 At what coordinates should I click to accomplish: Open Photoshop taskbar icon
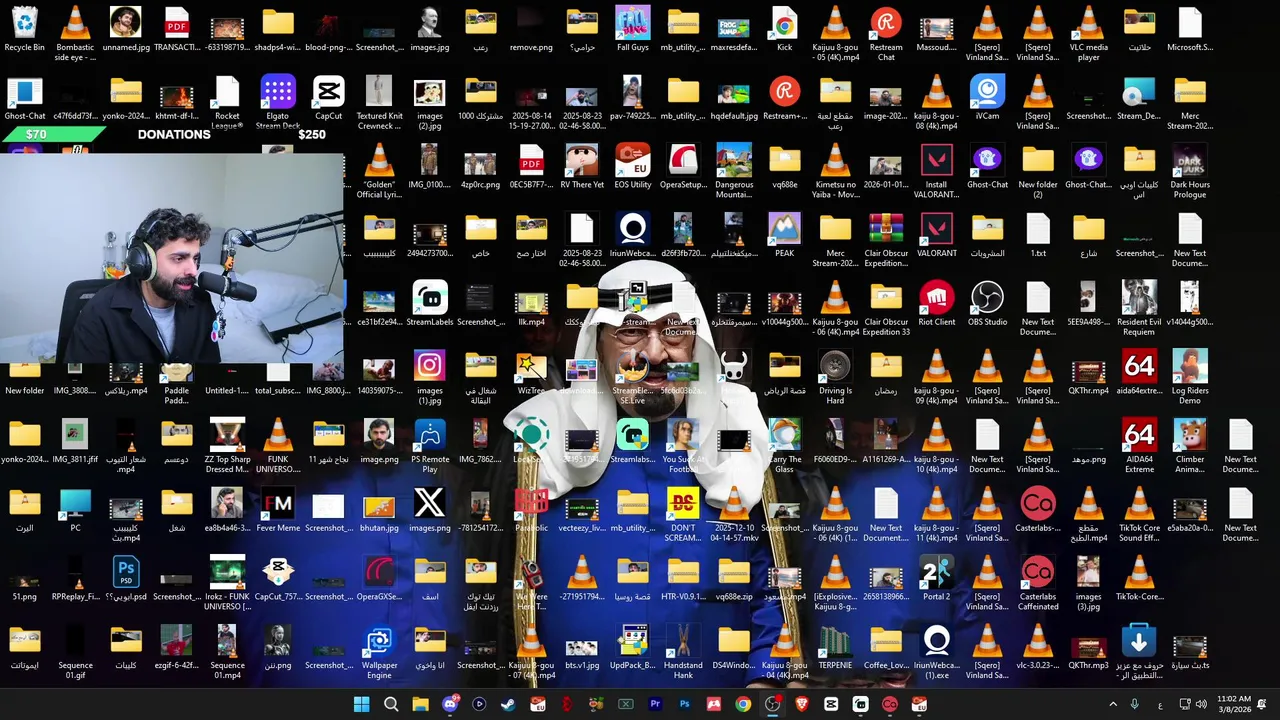click(684, 704)
